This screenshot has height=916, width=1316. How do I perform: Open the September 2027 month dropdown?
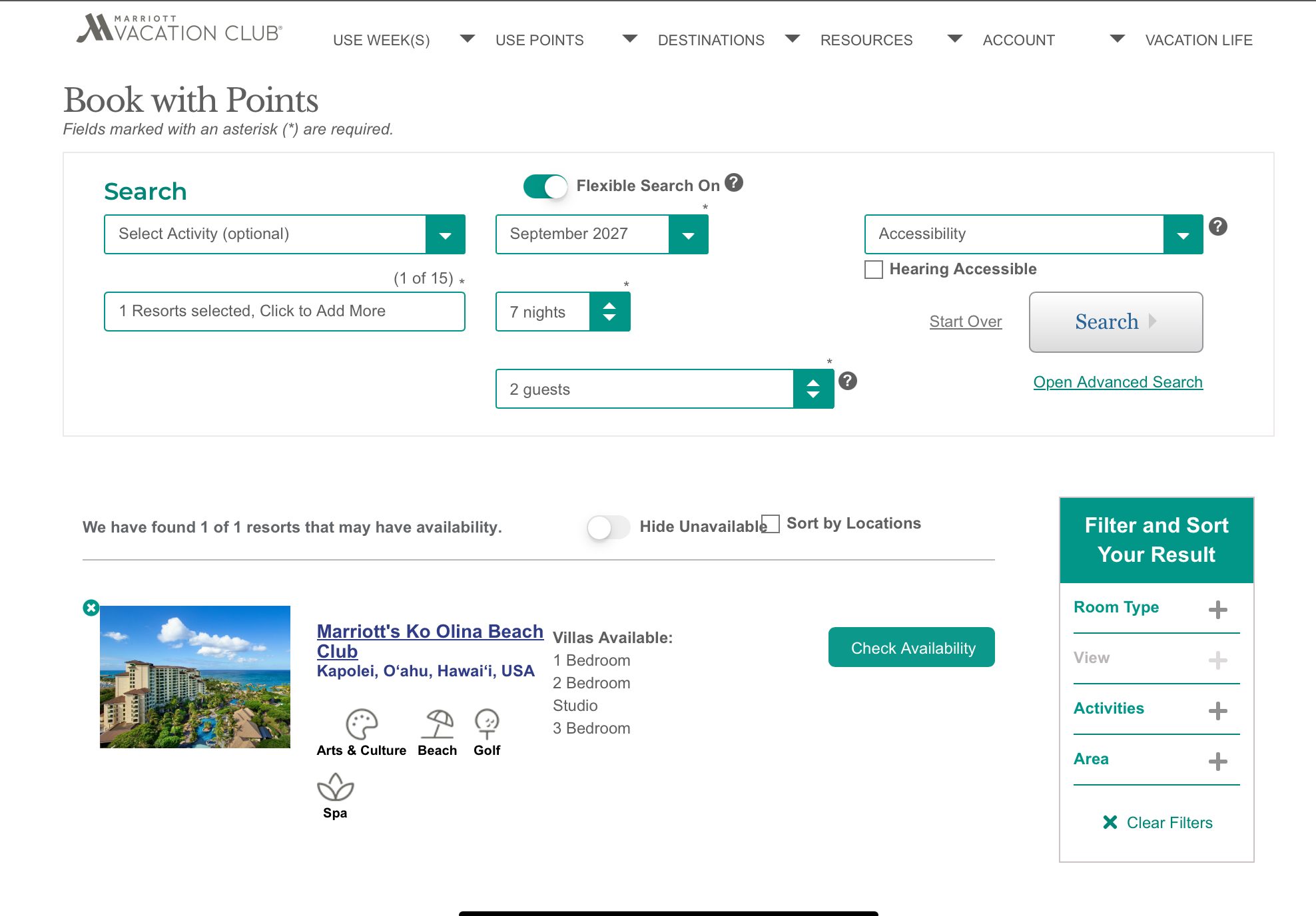[602, 234]
